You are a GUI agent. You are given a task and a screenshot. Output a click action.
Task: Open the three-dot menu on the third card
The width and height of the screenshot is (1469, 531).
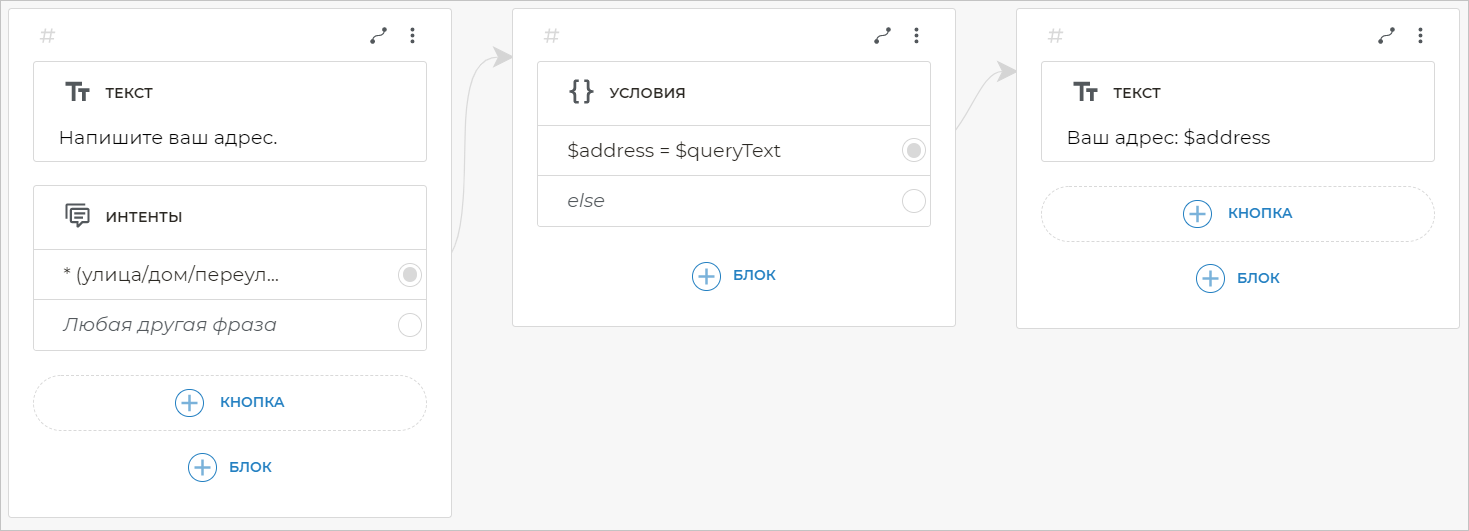point(1420,36)
